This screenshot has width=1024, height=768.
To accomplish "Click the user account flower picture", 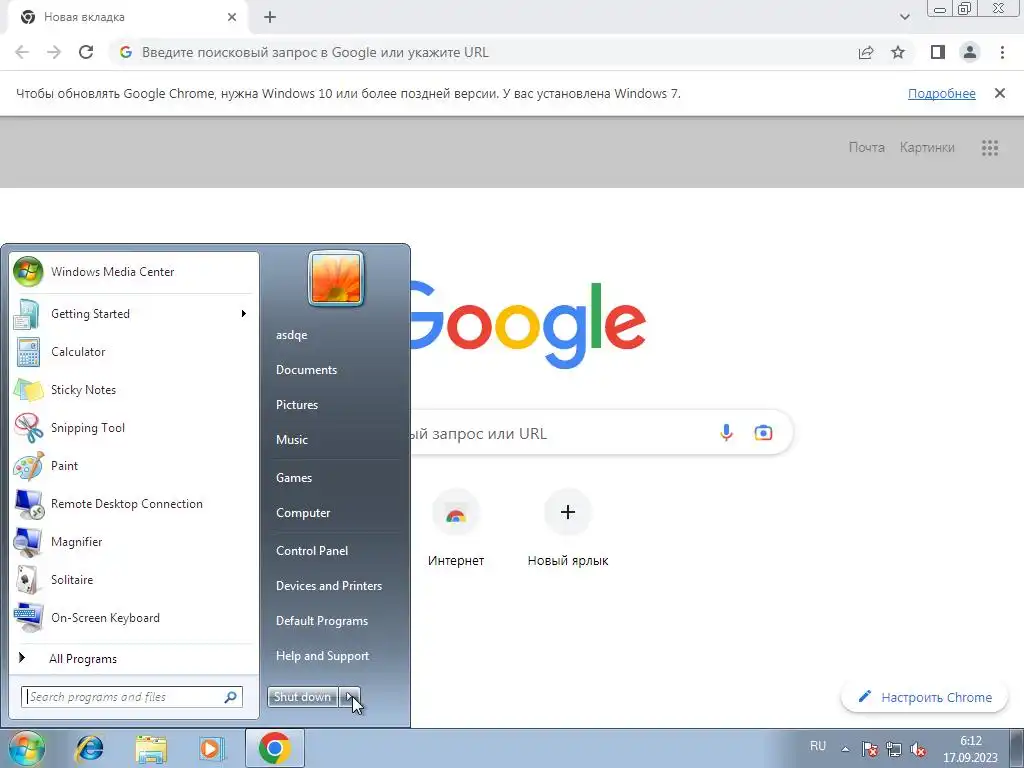I will pos(336,279).
